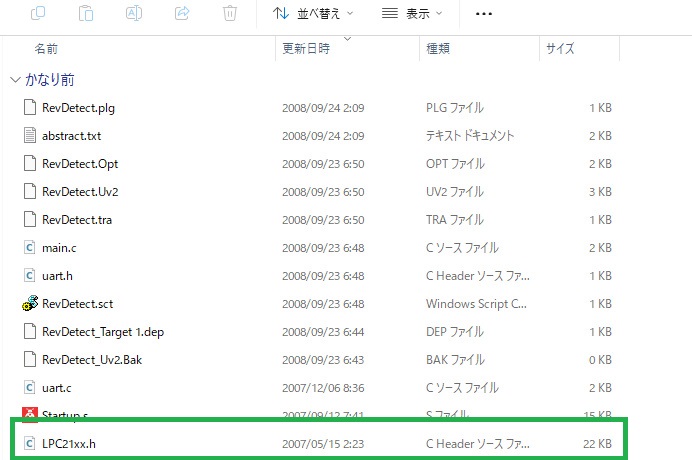This screenshot has height=460, width=692.
Task: Open the three-dot more options menu
Action: (x=484, y=14)
